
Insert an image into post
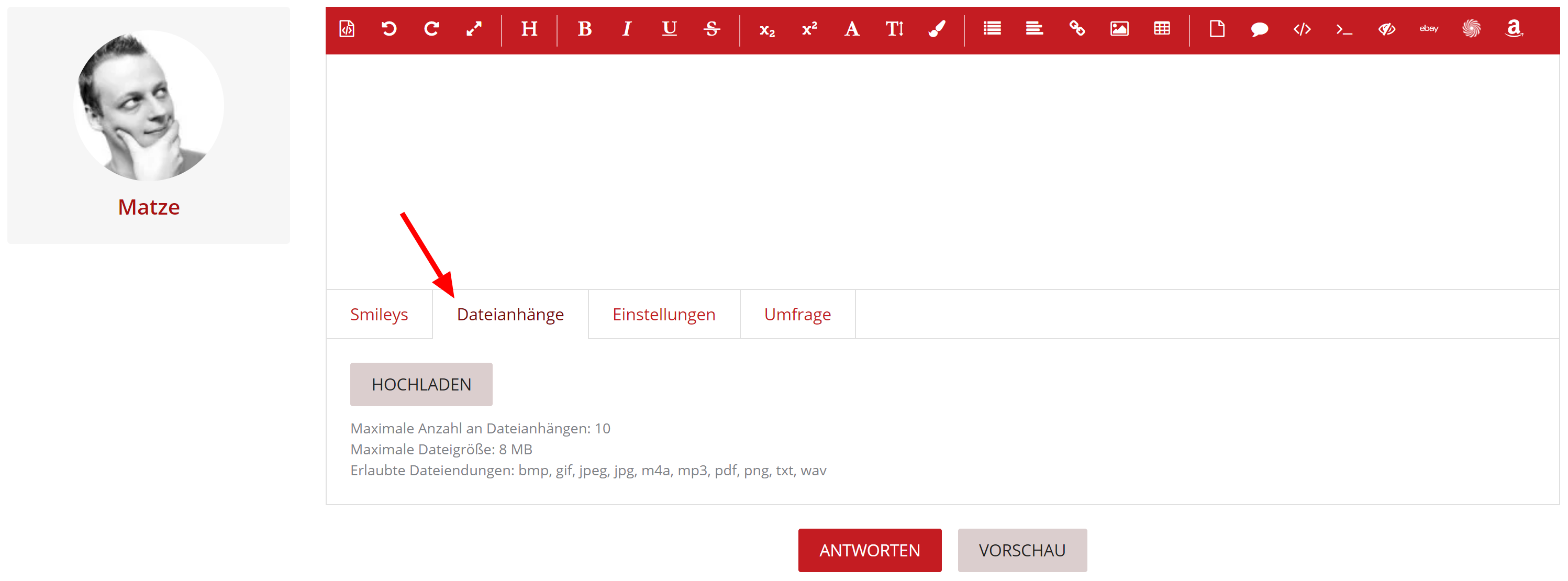point(1119,29)
